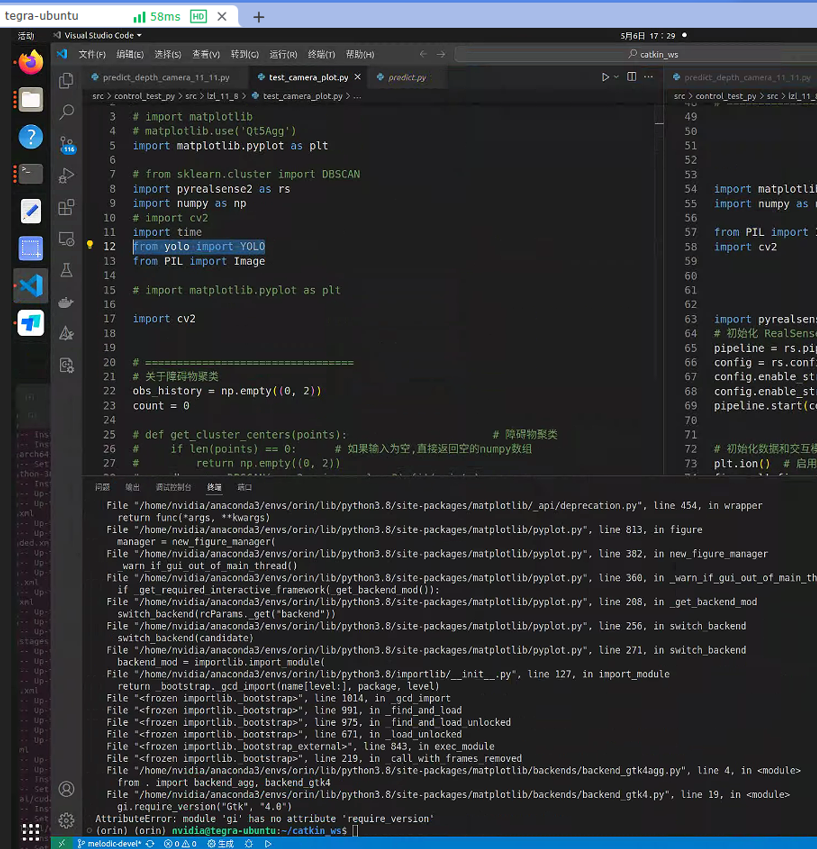Viewport: 817px width, 849px height.
Task: Open the Search view in activity bar
Action: click(x=66, y=112)
